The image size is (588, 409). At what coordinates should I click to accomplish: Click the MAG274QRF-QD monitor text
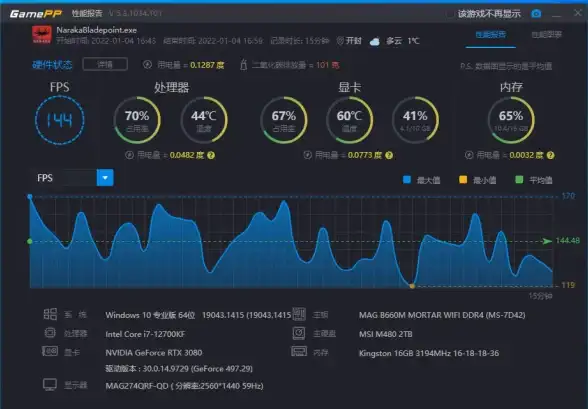coord(184,386)
